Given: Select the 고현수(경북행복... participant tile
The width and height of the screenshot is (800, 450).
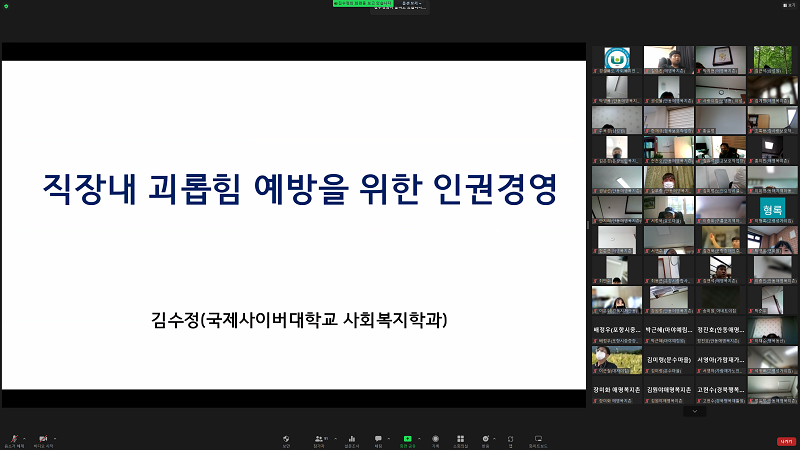Looking at the screenshot, I should pyautogui.click(x=721, y=390).
